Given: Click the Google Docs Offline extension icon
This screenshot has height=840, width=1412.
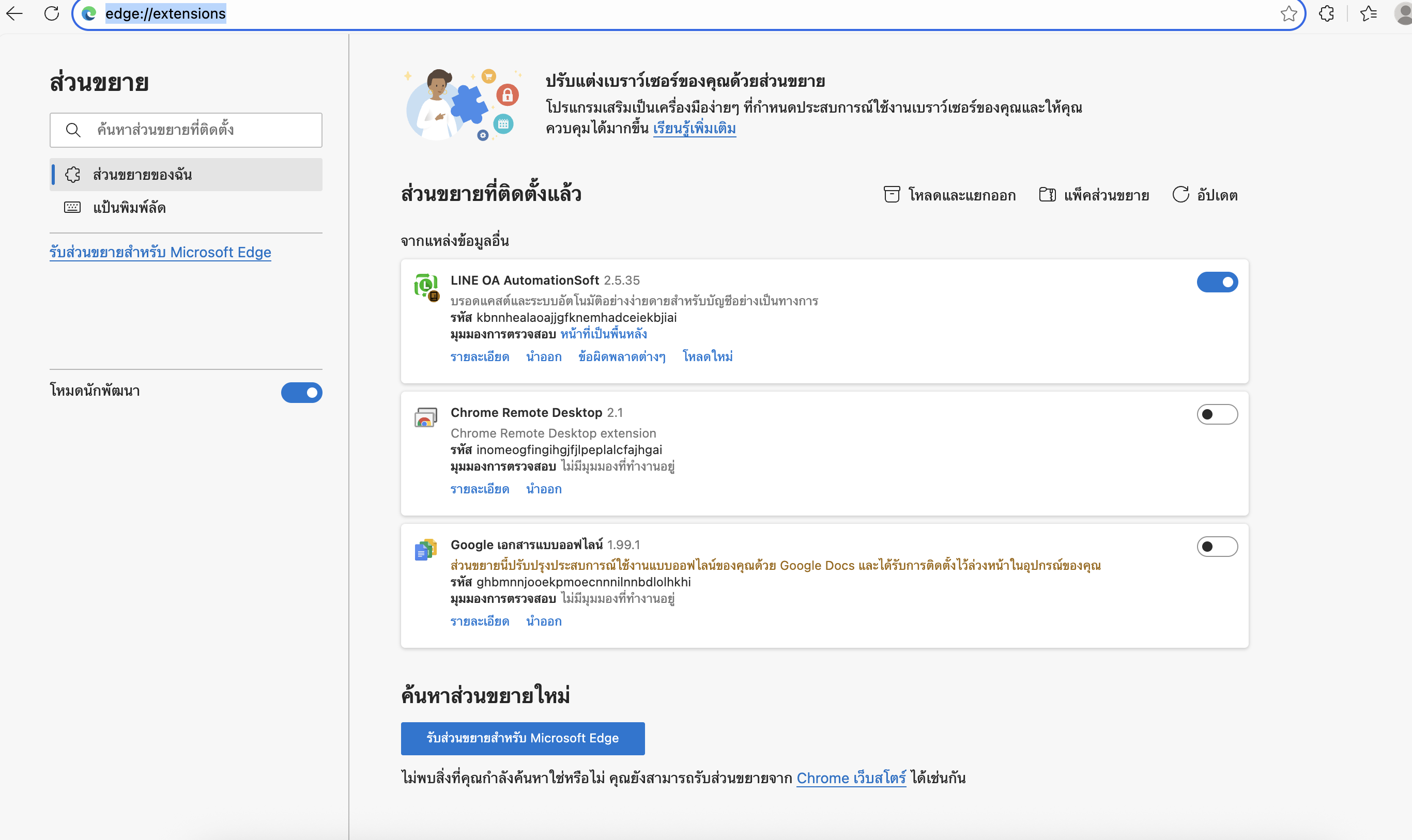Looking at the screenshot, I should coord(426,550).
